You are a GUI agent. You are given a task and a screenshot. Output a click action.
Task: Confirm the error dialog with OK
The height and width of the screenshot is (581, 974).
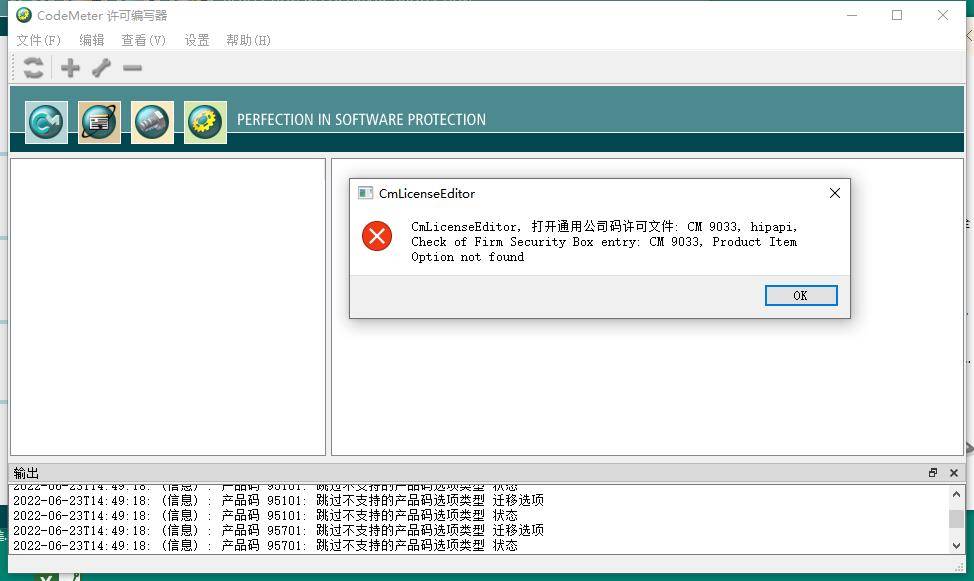point(801,296)
